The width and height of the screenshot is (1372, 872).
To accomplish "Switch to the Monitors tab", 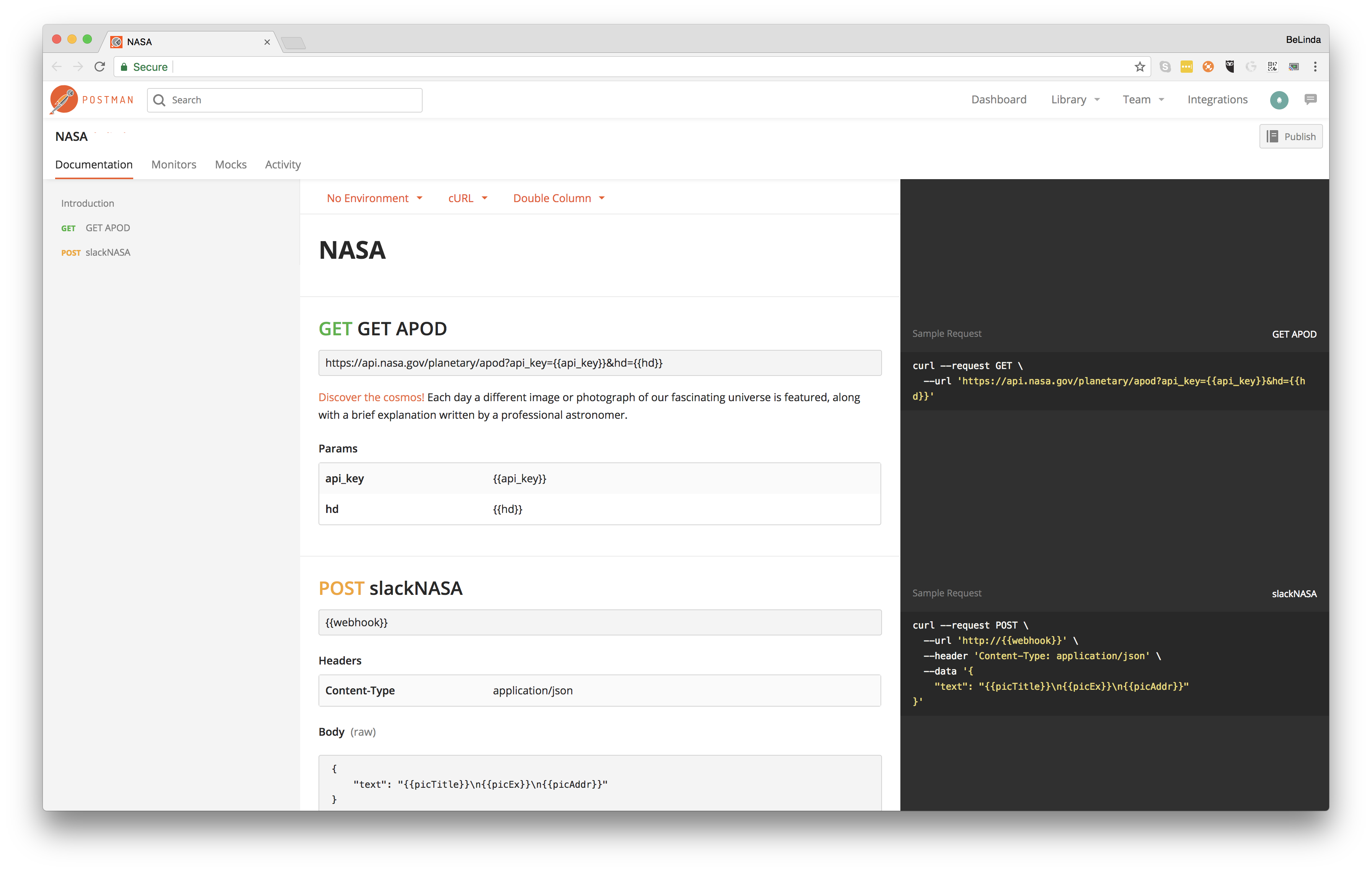I will [x=174, y=165].
